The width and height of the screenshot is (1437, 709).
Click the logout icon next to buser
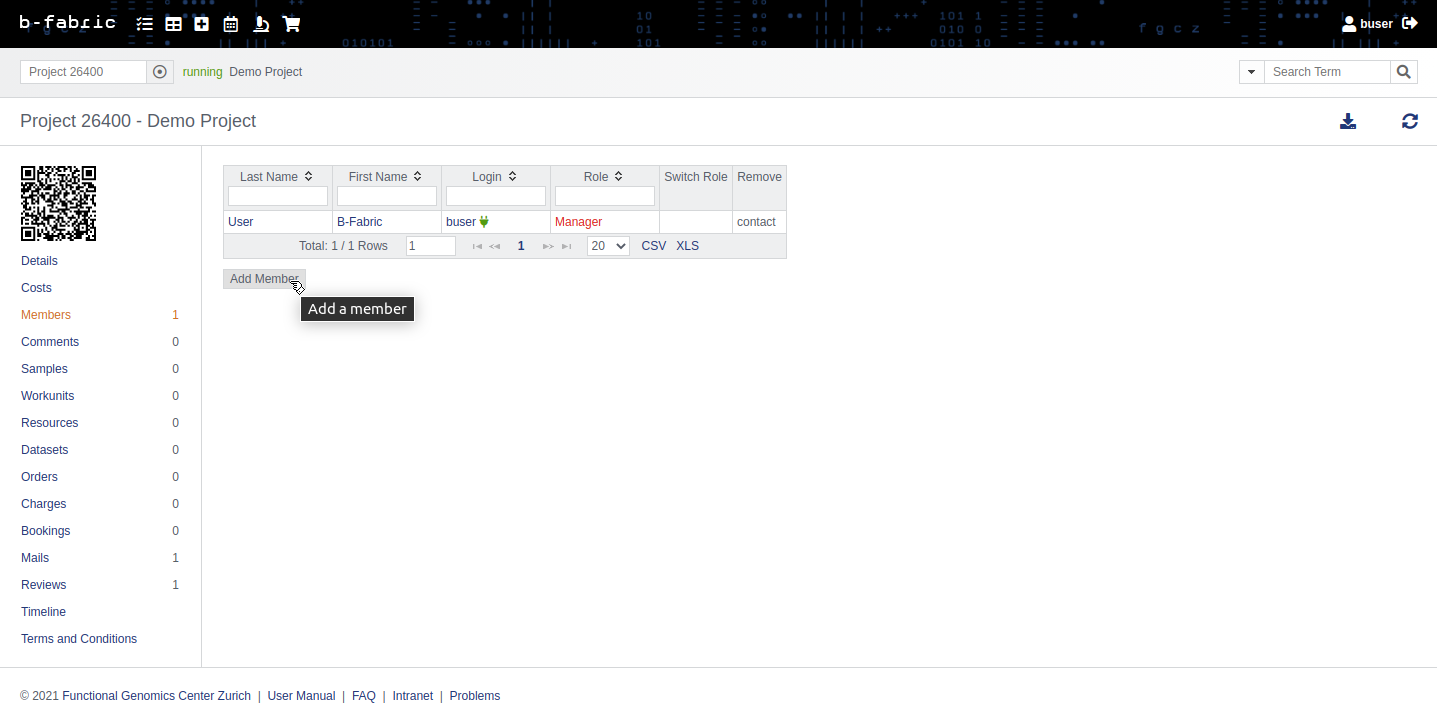[x=1410, y=23]
